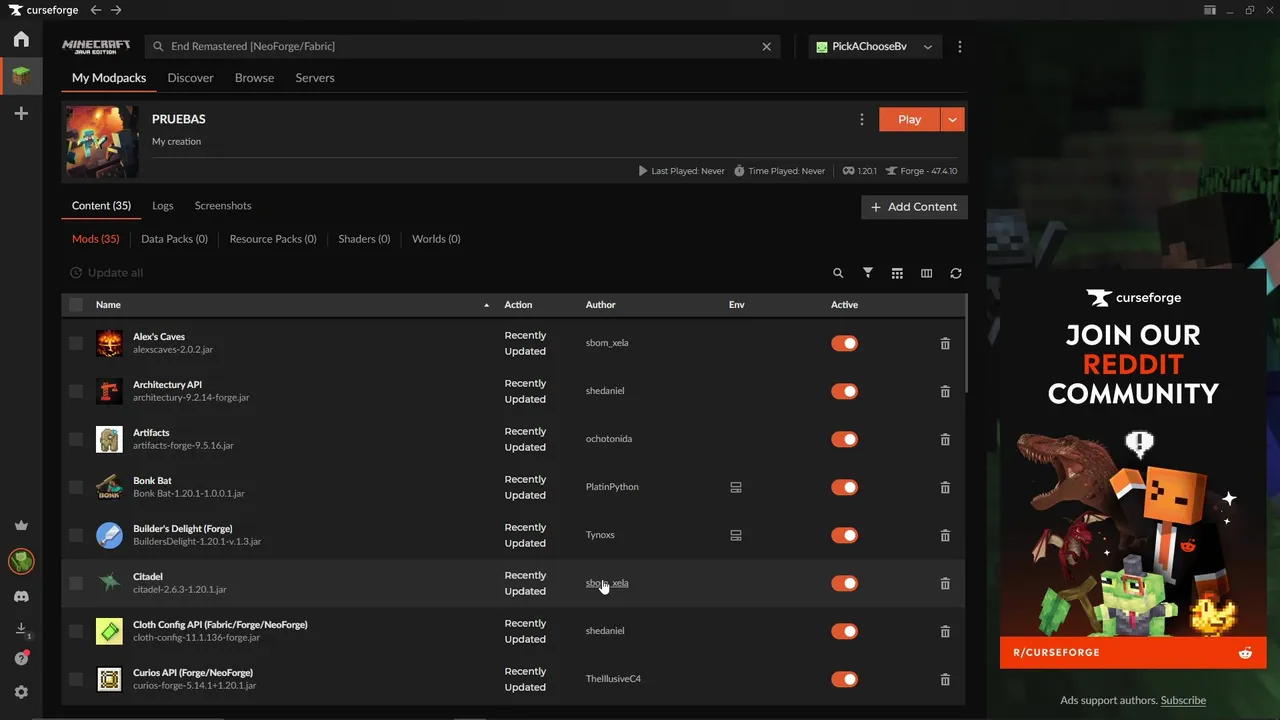The height and width of the screenshot is (720, 1280).
Task: Delete Artifacts mod with trash icon
Action: pyautogui.click(x=945, y=439)
